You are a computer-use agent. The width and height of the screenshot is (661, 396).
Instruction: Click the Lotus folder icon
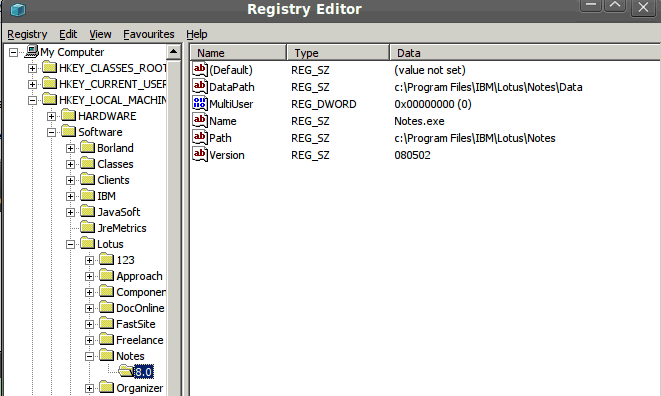click(x=88, y=244)
